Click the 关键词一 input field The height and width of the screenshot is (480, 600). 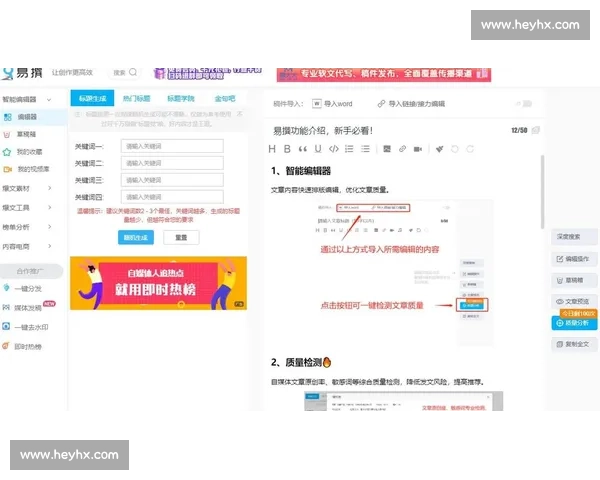(172, 146)
